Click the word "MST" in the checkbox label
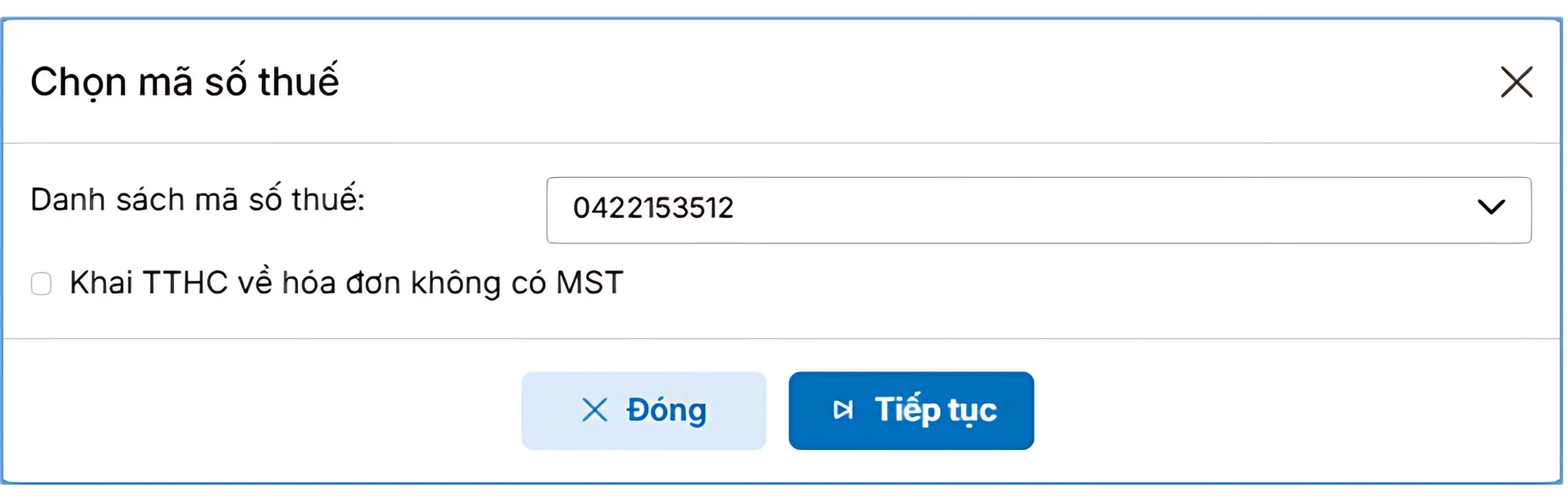The height and width of the screenshot is (498, 1568). [x=590, y=283]
